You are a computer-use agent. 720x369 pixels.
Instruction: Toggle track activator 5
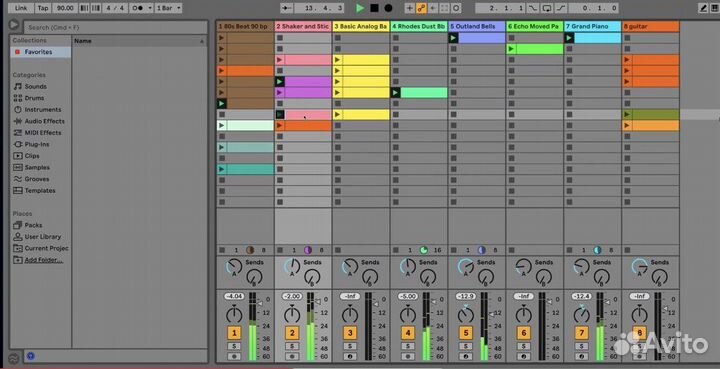click(466, 333)
